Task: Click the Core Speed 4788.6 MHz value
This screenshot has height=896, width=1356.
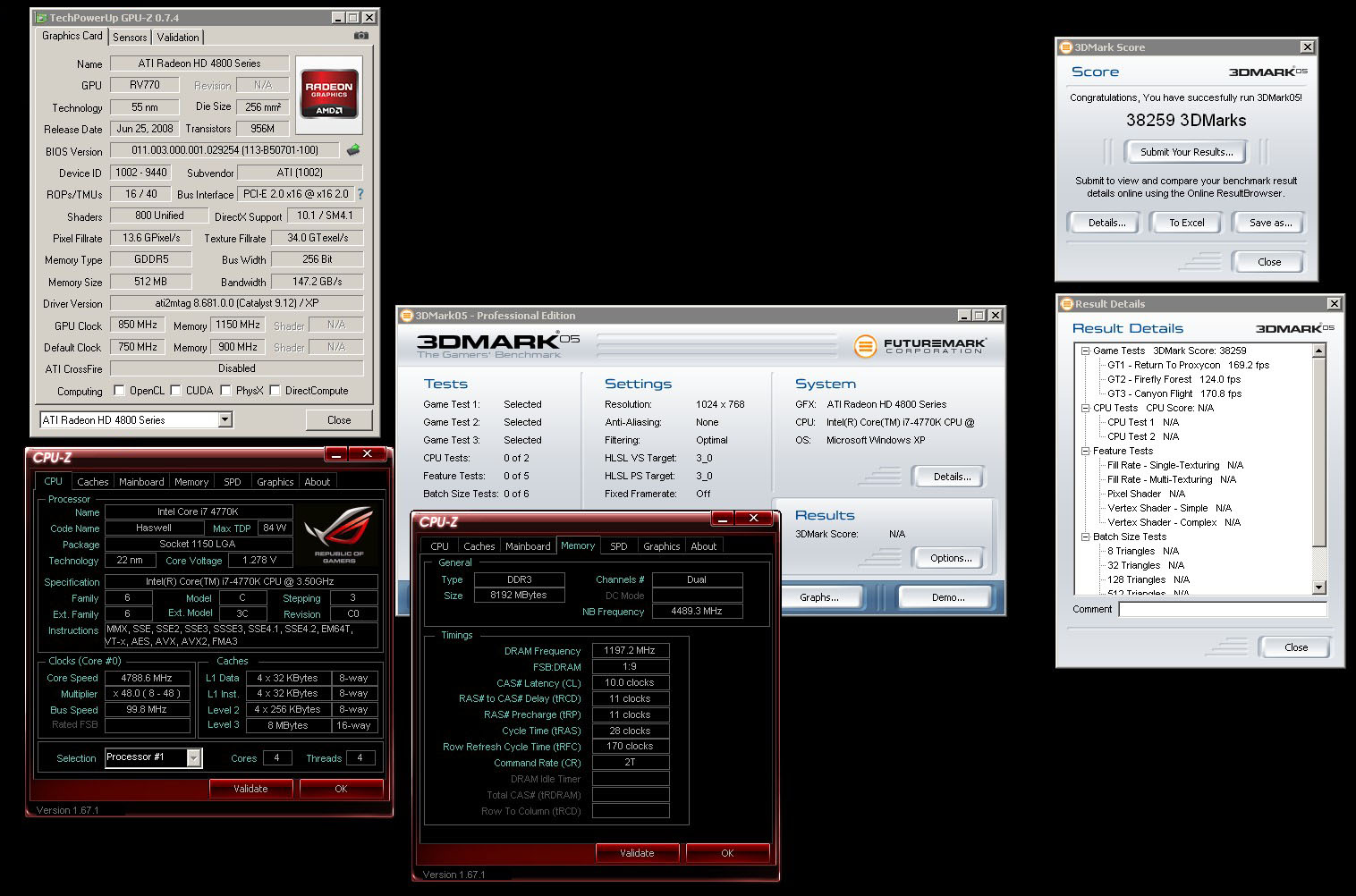Action: coord(148,678)
